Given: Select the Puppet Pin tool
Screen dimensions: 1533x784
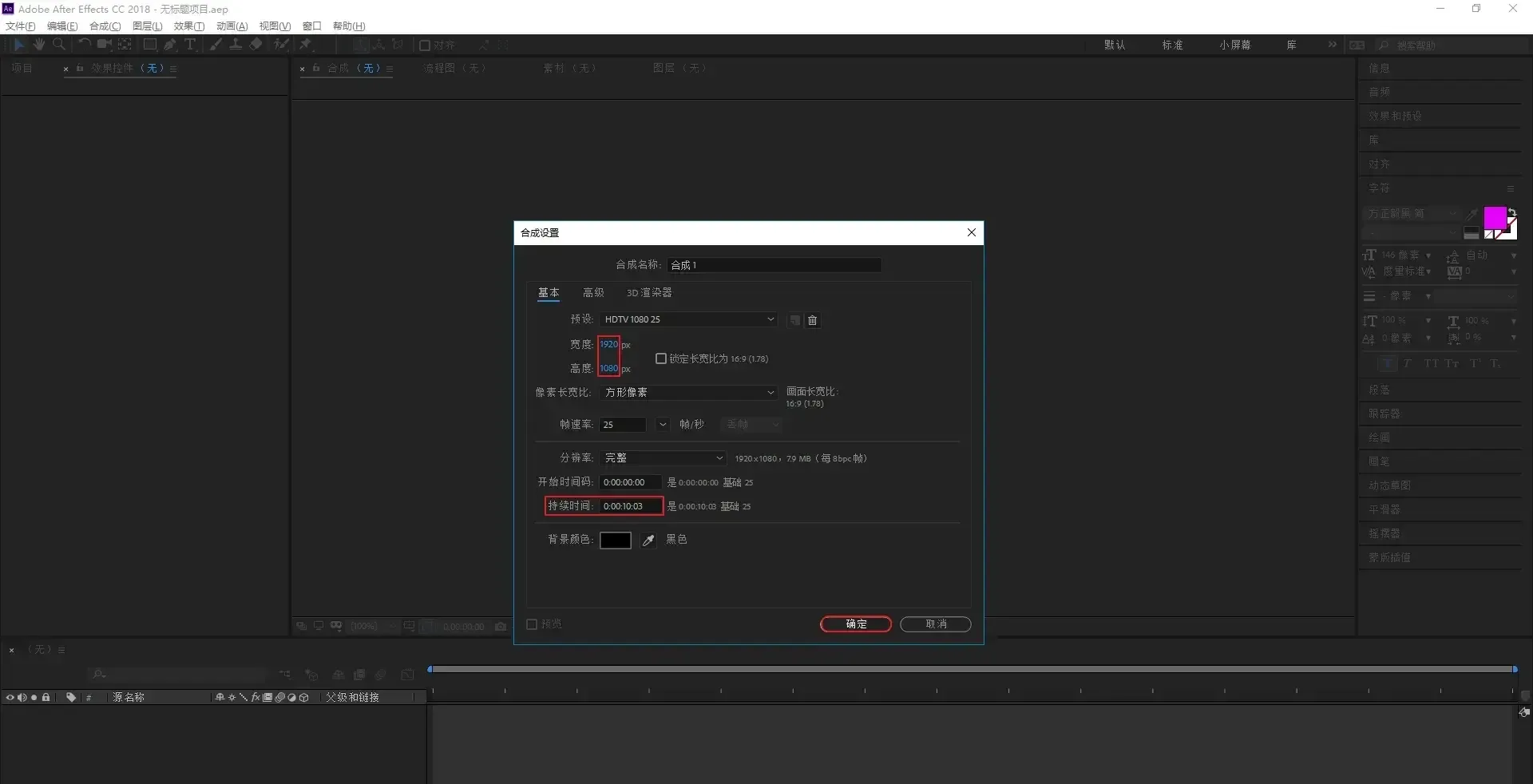Looking at the screenshot, I should [305, 45].
